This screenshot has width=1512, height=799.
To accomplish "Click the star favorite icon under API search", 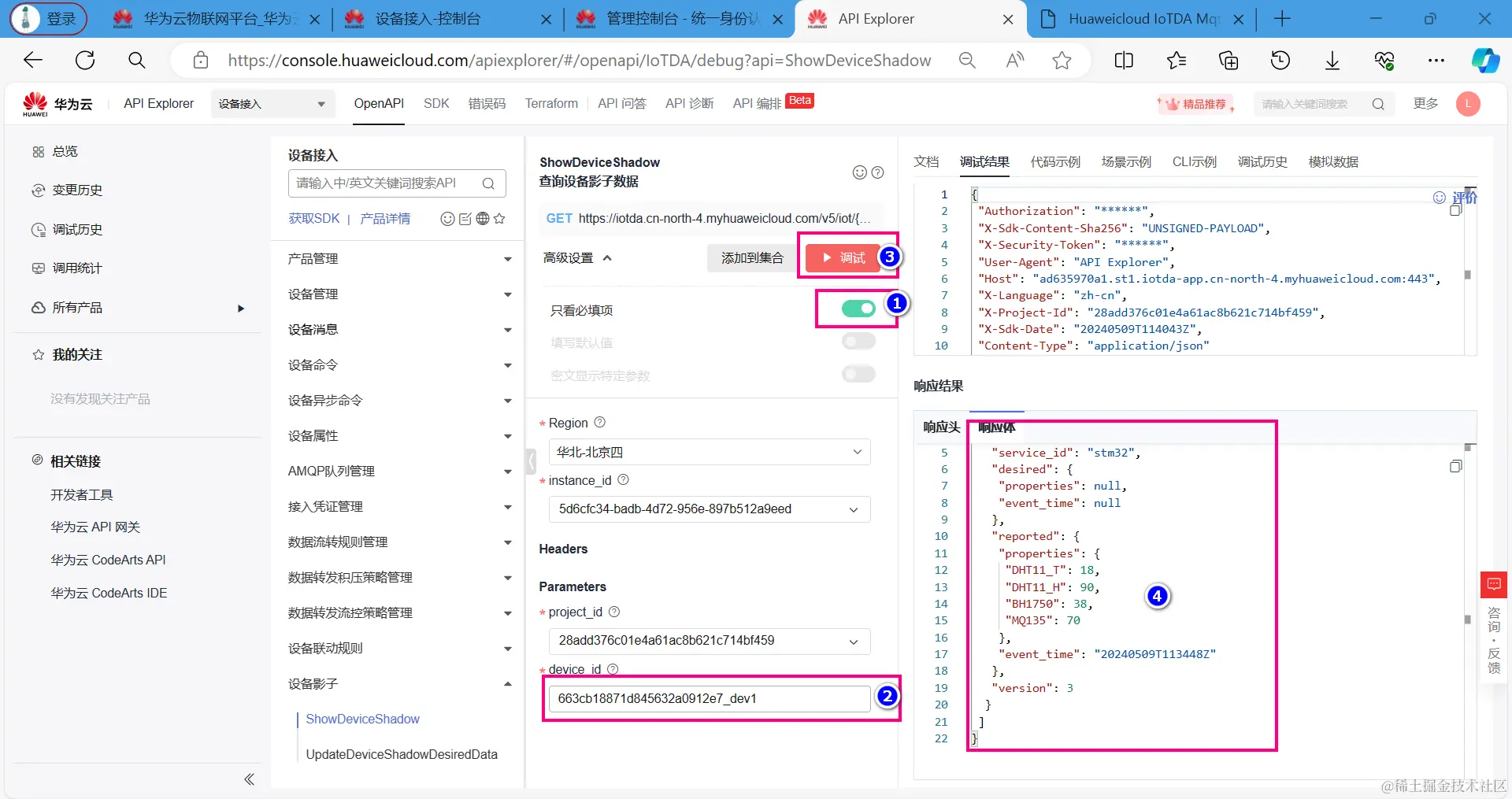I will (x=499, y=219).
